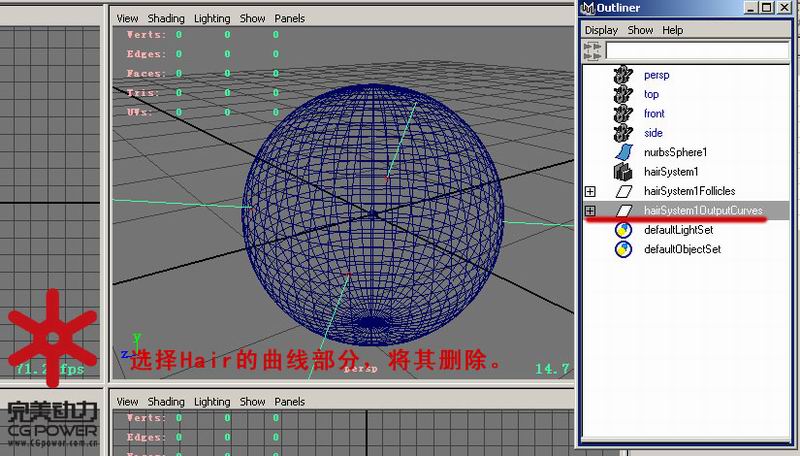Screen dimensions: 800x456
Task: Open the lower viewport Show menu
Action: 252,402
